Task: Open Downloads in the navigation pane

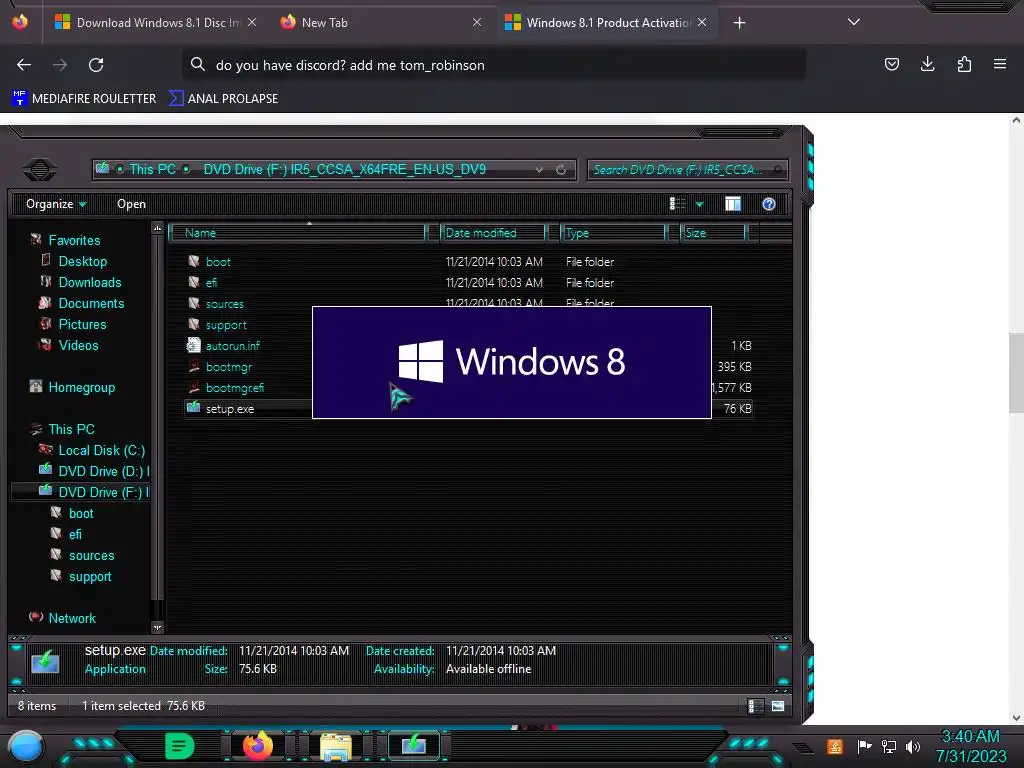Action: point(90,282)
